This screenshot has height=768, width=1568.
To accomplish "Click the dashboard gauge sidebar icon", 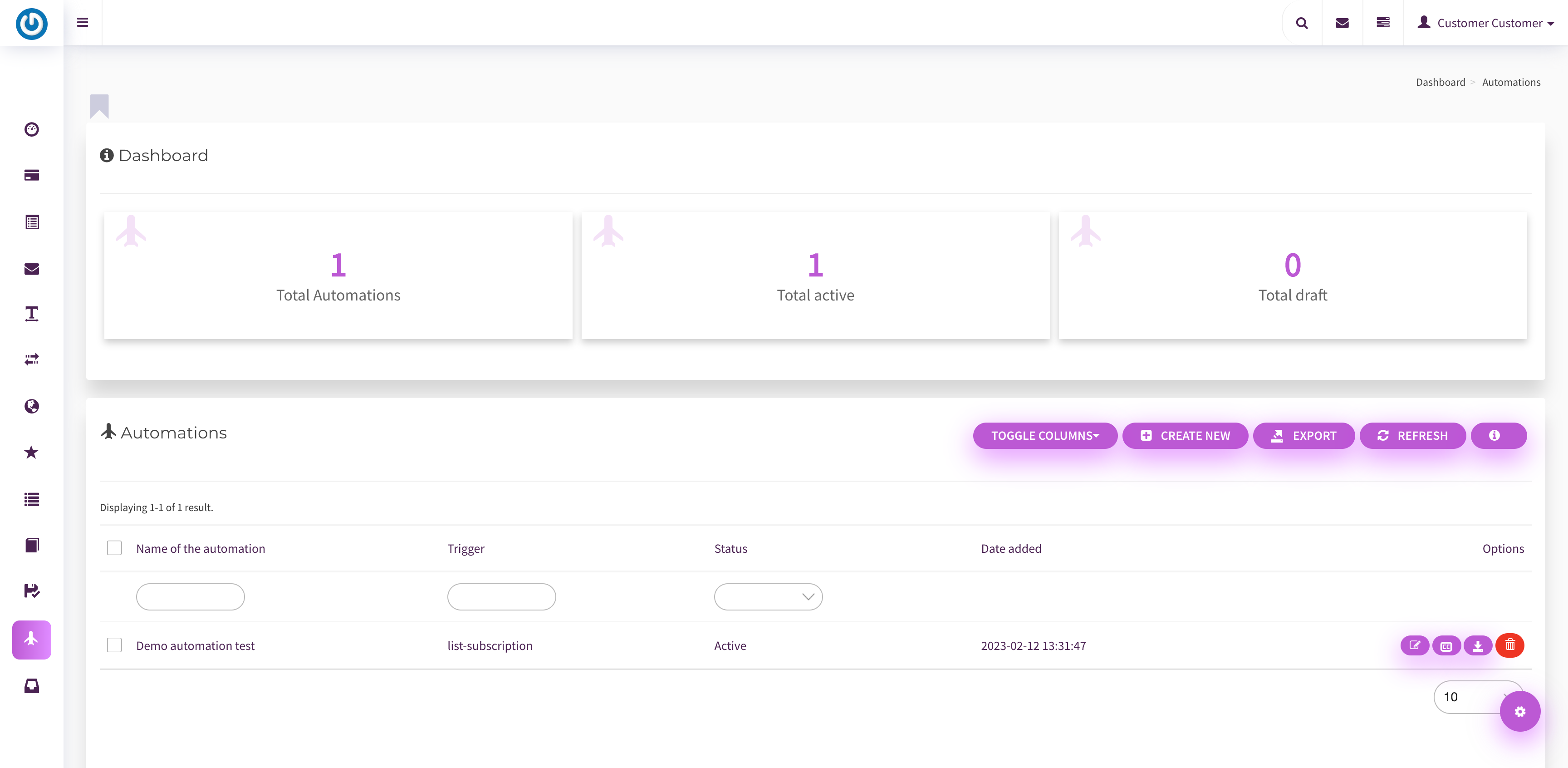I will 32,129.
